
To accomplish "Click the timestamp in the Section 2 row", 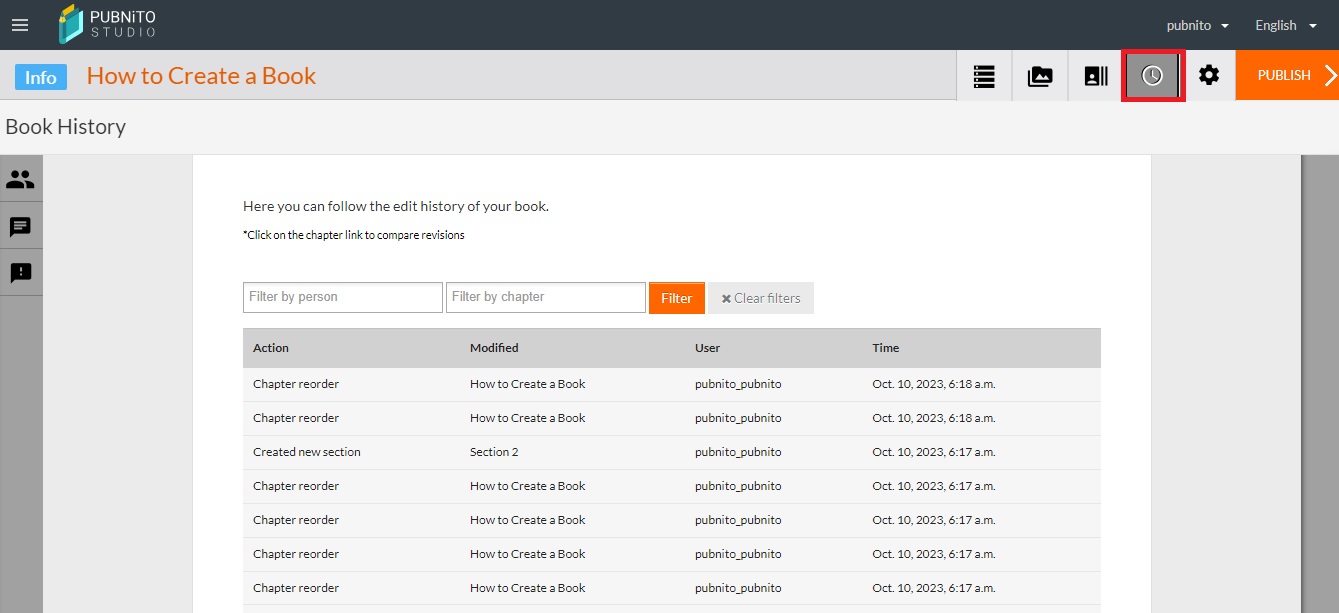I will pyautogui.click(x=934, y=452).
